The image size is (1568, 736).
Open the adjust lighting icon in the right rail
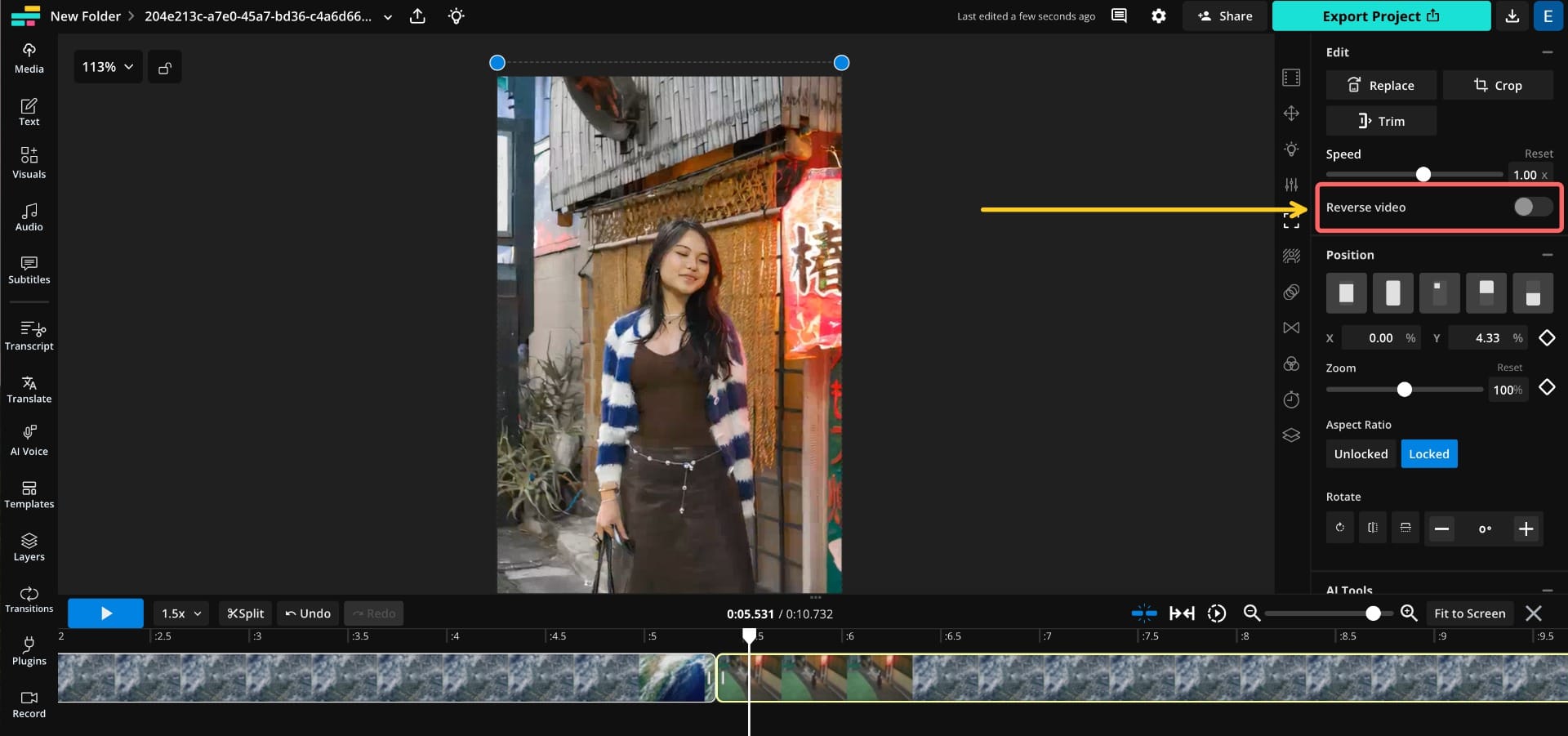(x=1290, y=149)
